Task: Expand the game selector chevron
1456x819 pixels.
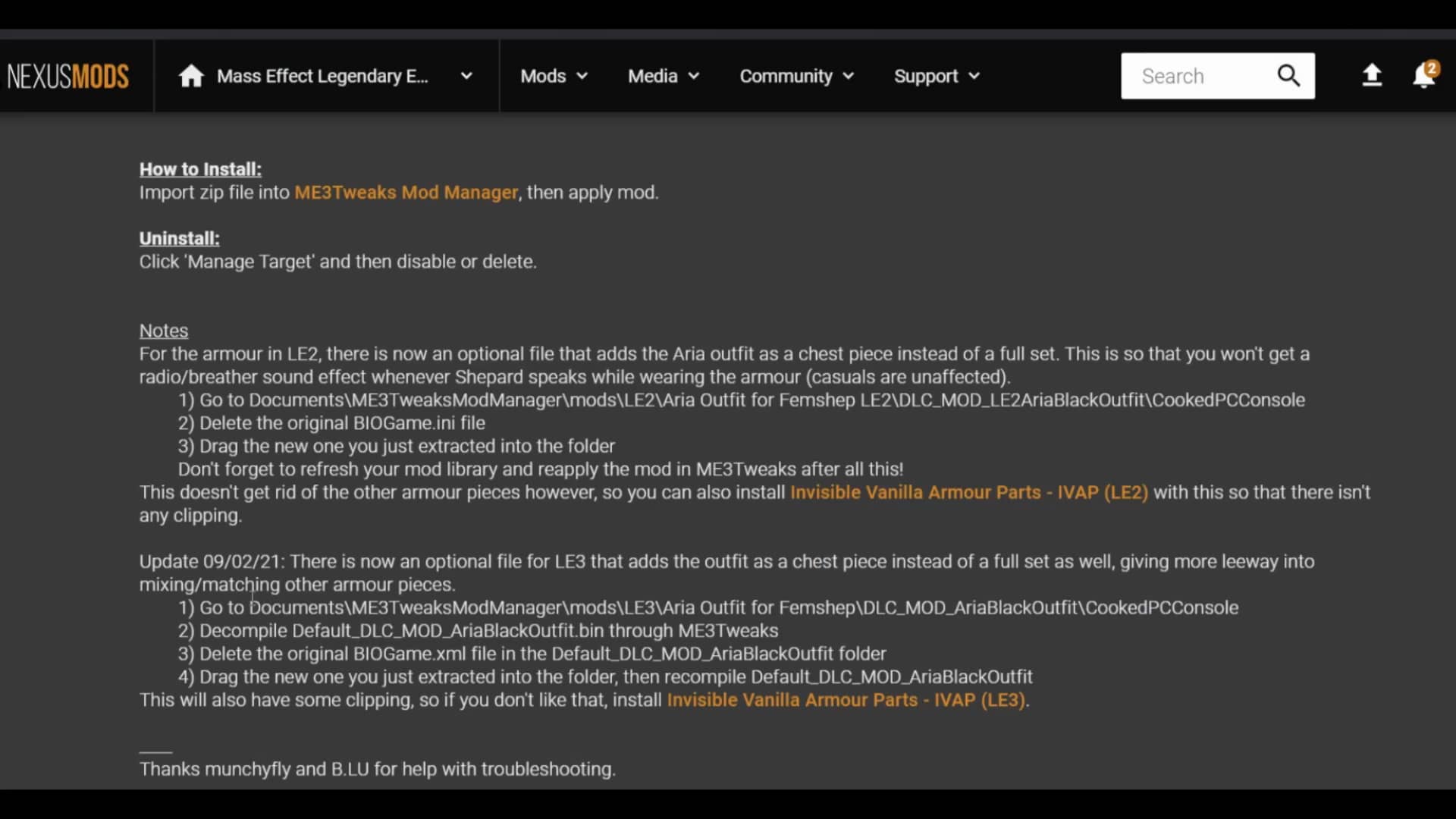Action: [466, 76]
